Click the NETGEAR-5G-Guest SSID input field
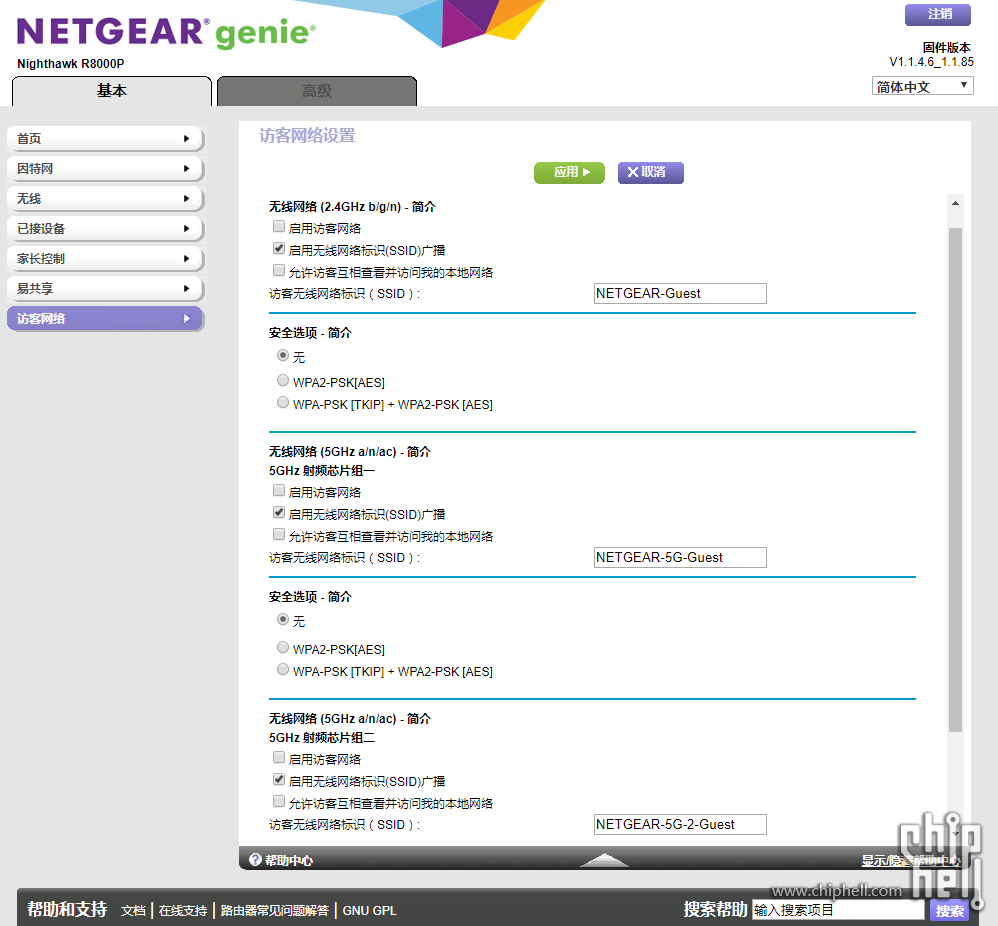 (x=680, y=558)
